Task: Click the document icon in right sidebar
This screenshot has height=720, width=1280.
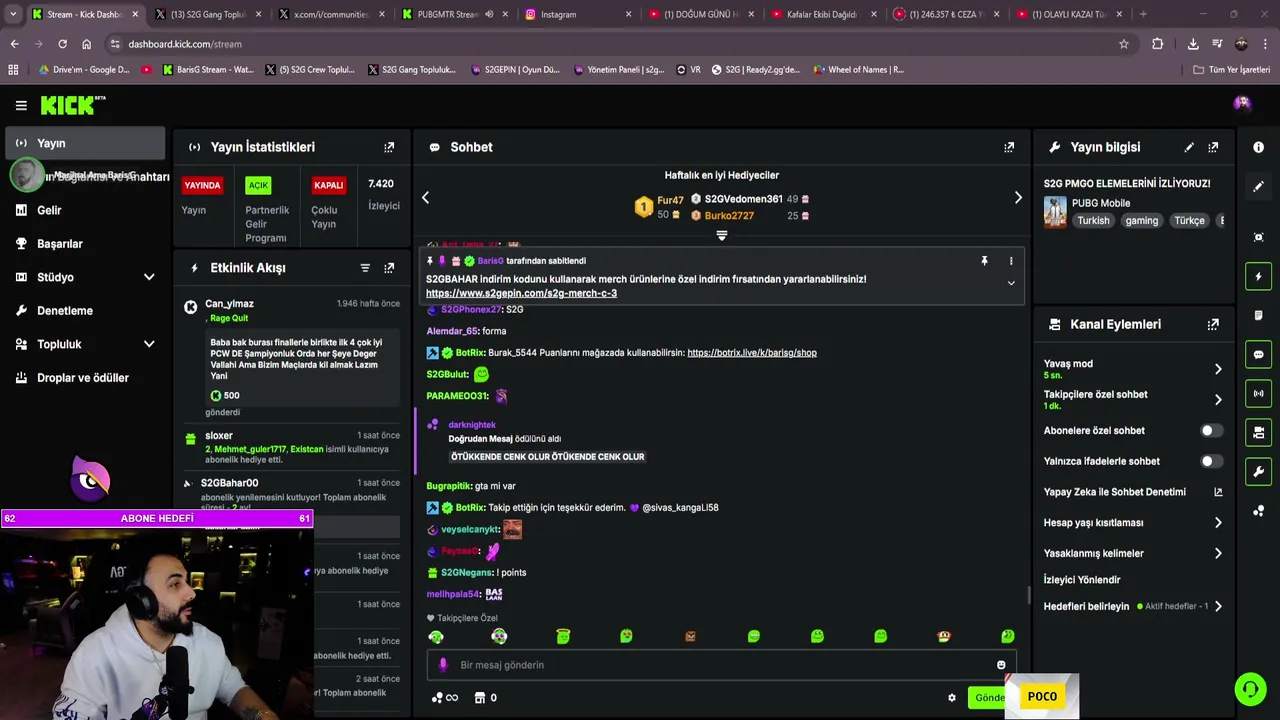Action: click(1258, 315)
